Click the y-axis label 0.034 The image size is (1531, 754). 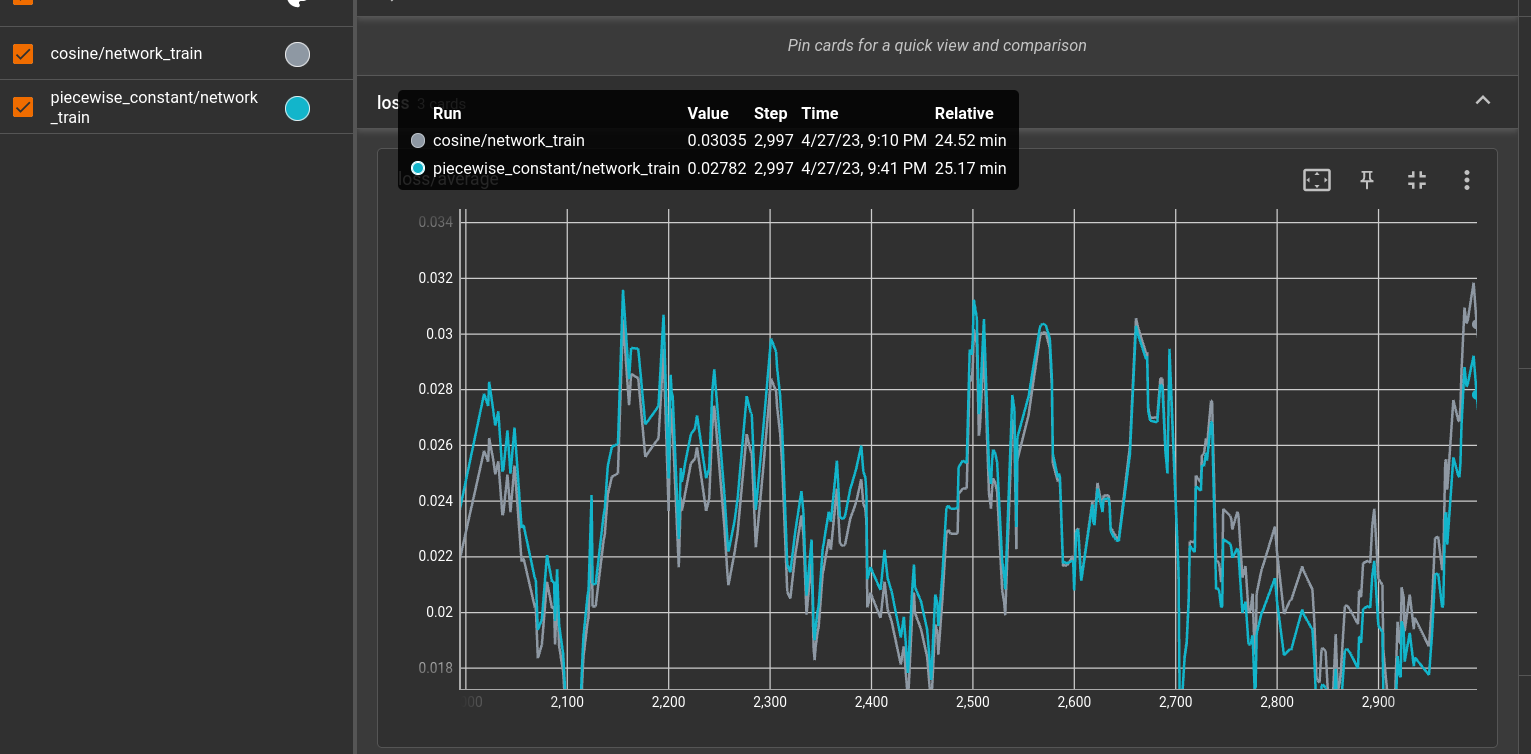(x=435, y=222)
